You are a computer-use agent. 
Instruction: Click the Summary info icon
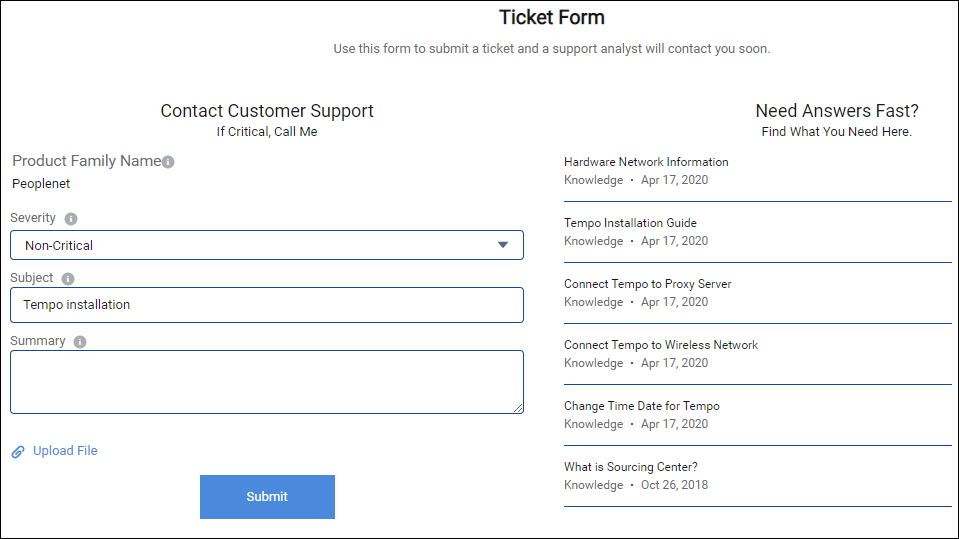80,341
